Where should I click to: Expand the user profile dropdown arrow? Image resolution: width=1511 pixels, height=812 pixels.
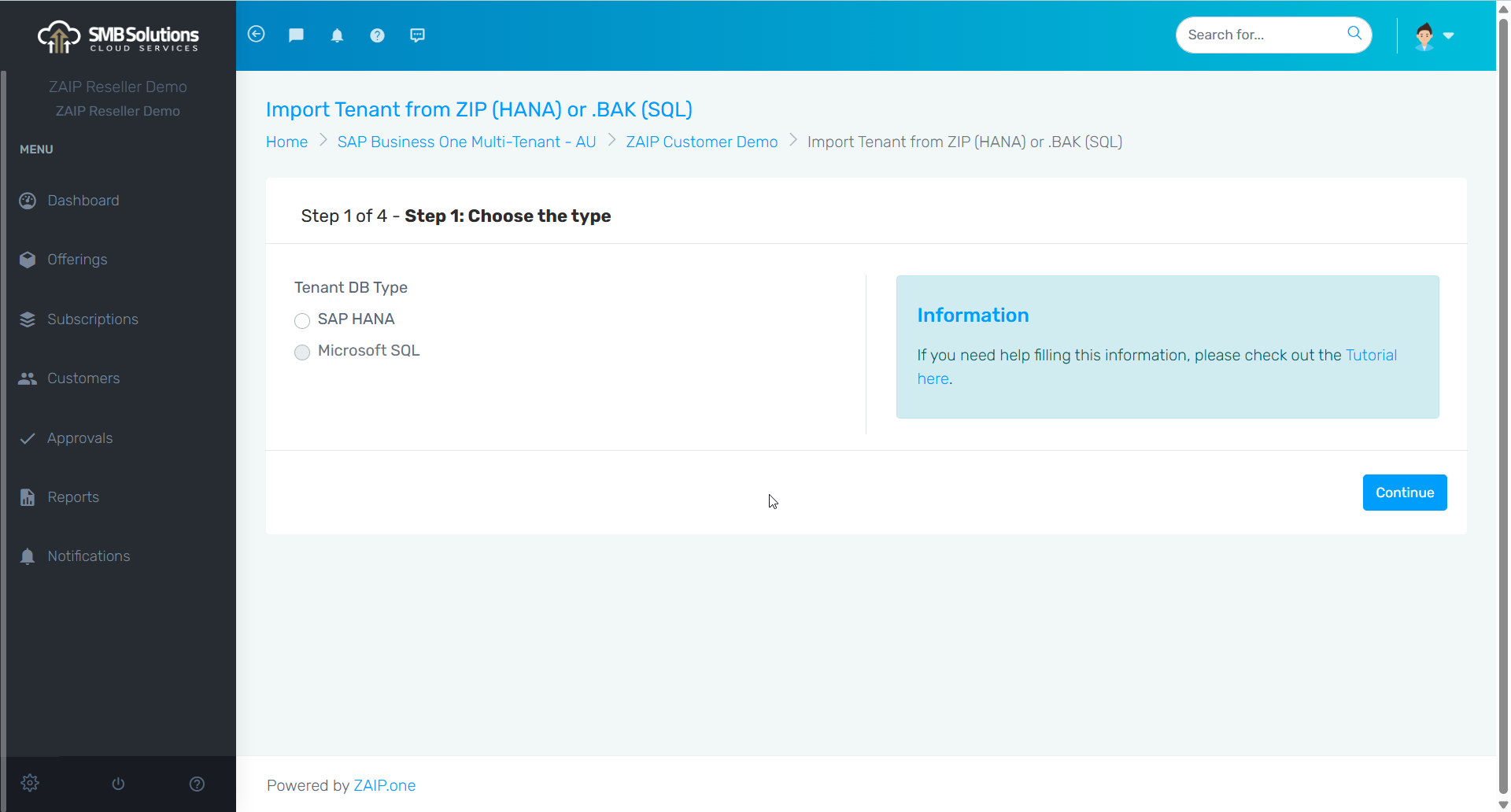(1449, 35)
